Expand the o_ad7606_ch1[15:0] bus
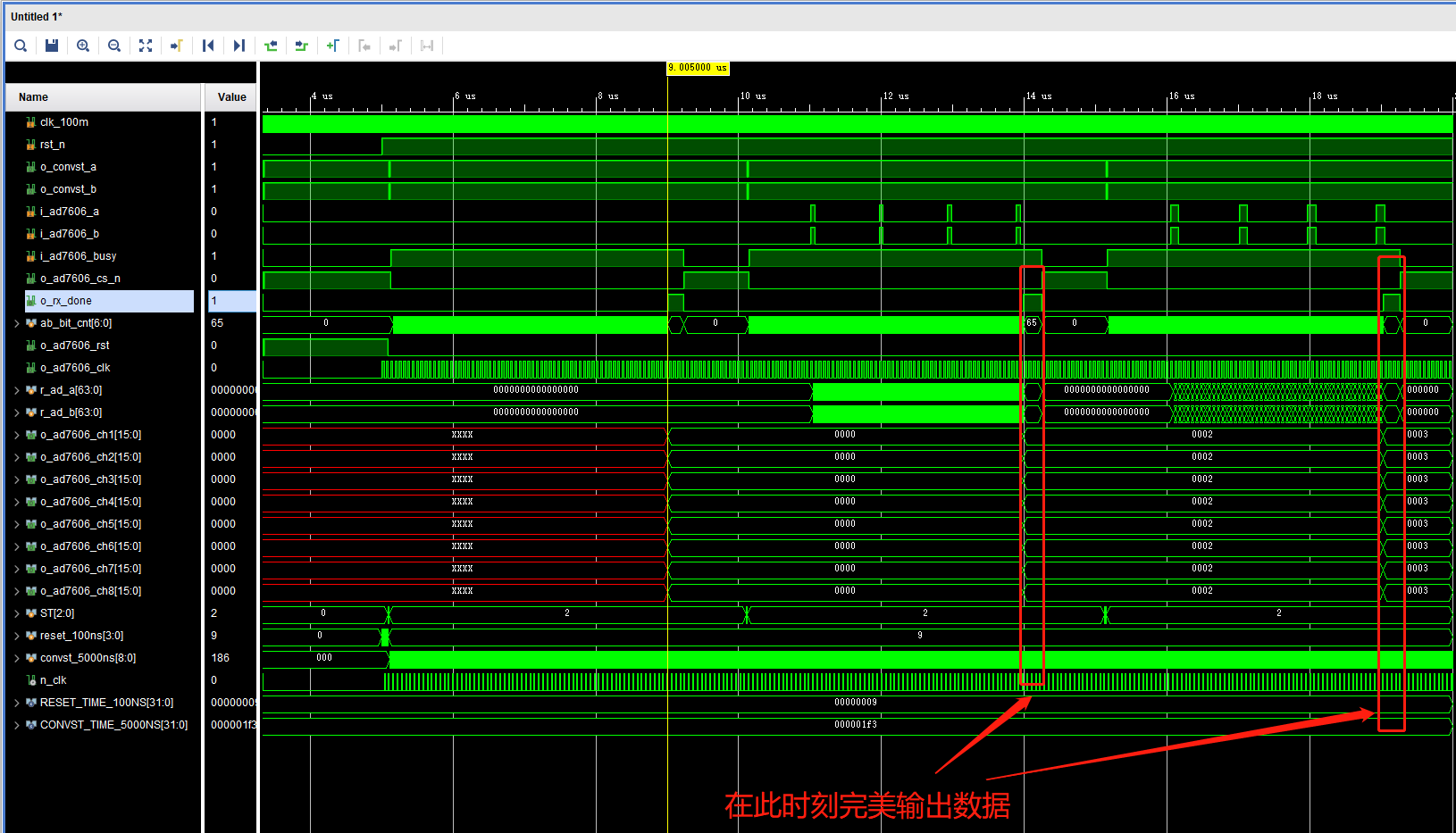Screen dimensions: 1456x833 [17, 435]
